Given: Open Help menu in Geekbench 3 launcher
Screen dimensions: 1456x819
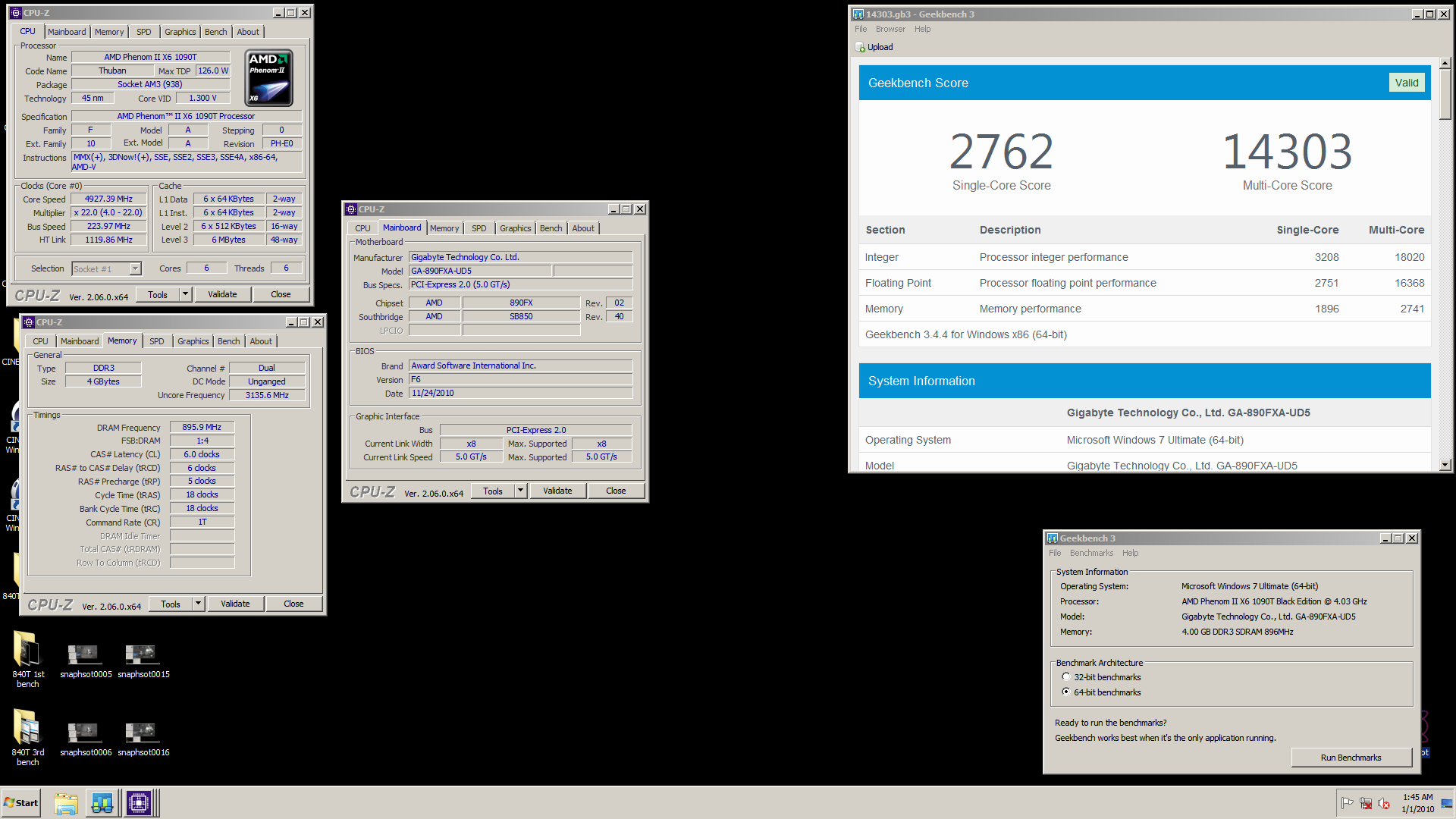Looking at the screenshot, I should point(1130,553).
